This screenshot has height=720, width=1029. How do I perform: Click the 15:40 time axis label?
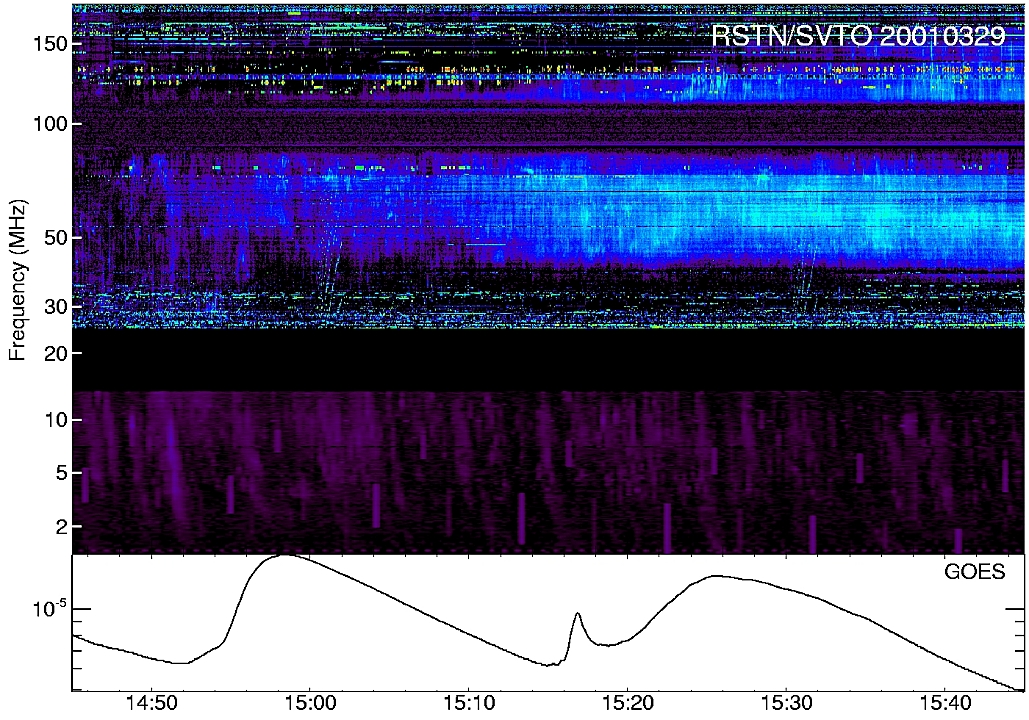point(944,705)
